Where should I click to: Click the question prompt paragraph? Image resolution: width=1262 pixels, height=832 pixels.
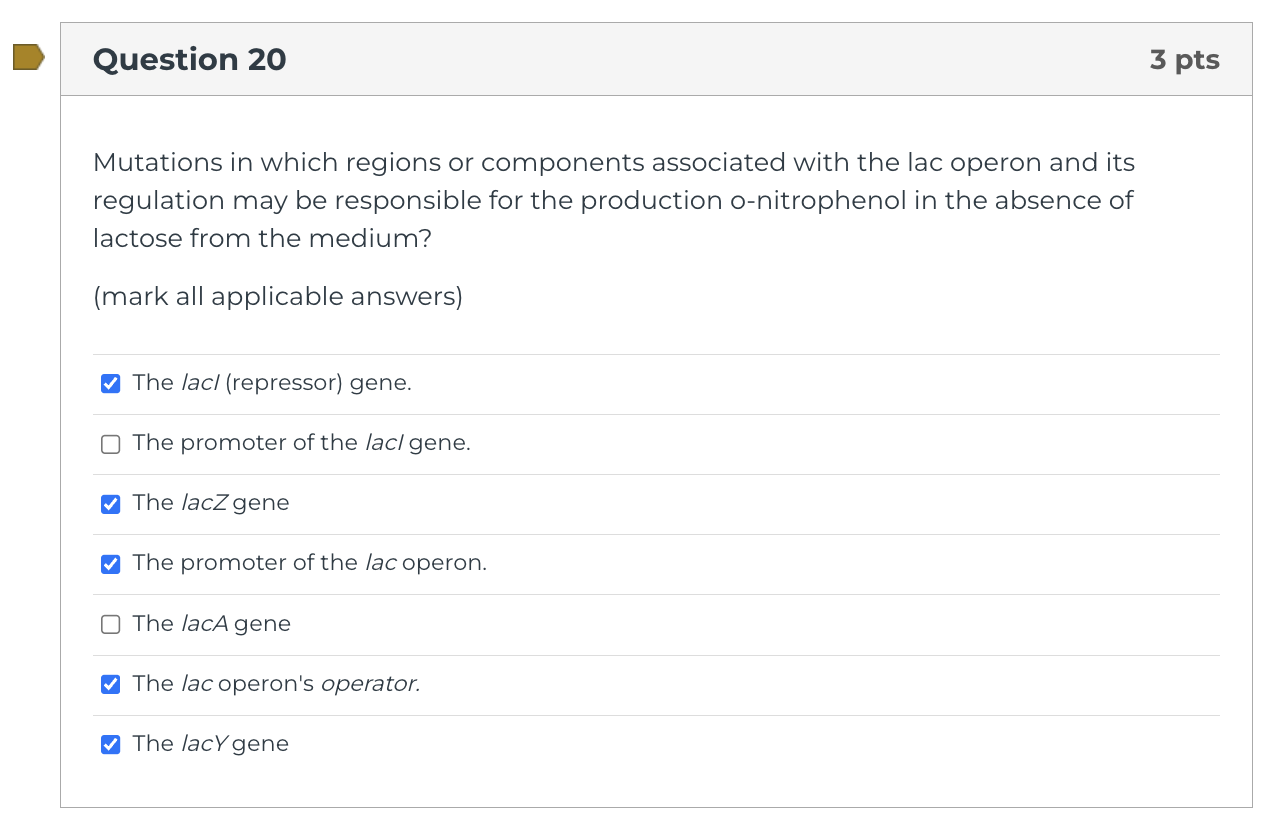coord(613,200)
